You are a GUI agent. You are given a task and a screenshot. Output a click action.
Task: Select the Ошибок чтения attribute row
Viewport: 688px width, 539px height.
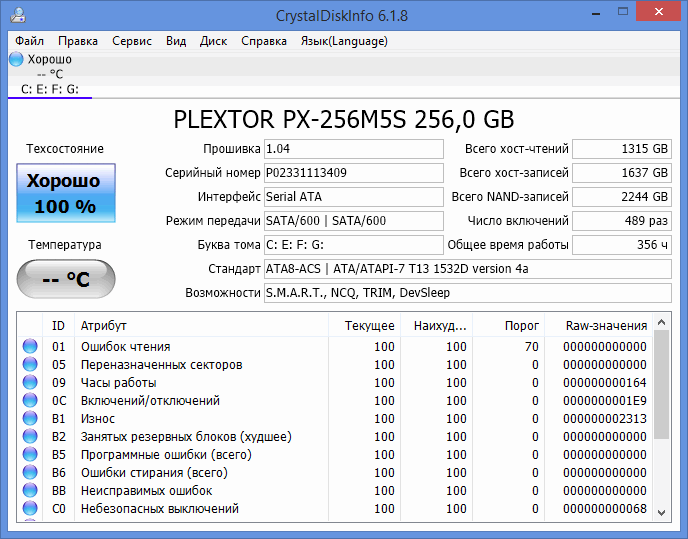335,346
